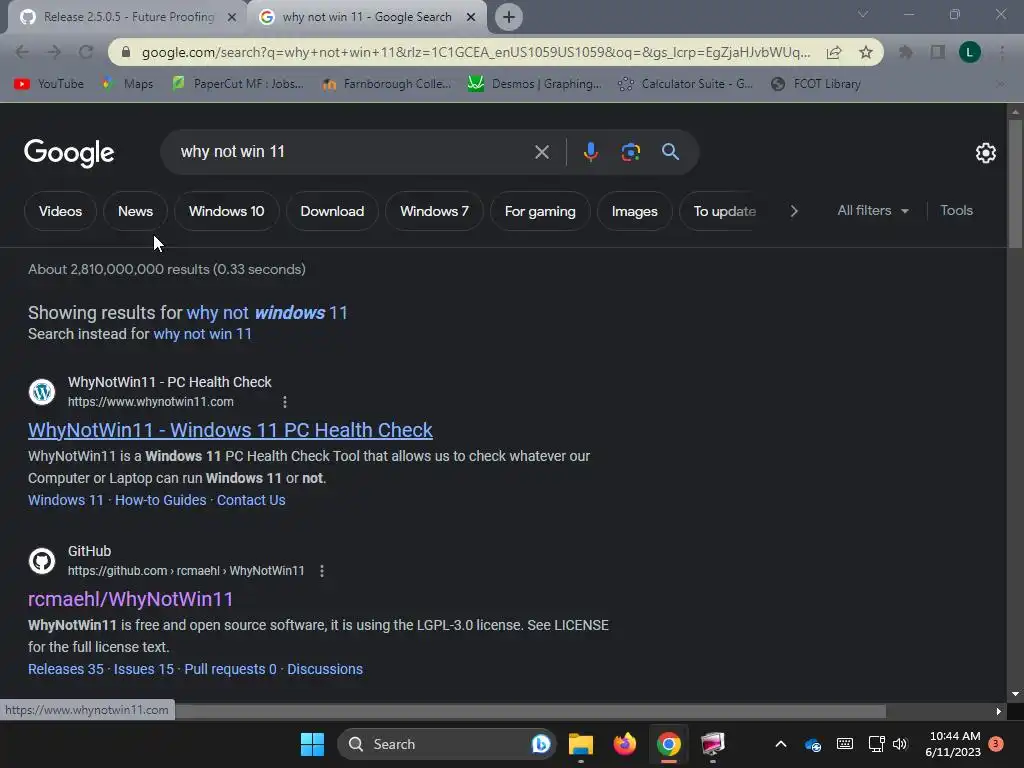Image resolution: width=1024 pixels, height=768 pixels.
Task: Open the Releases 35 sitelink
Action: click(x=66, y=669)
